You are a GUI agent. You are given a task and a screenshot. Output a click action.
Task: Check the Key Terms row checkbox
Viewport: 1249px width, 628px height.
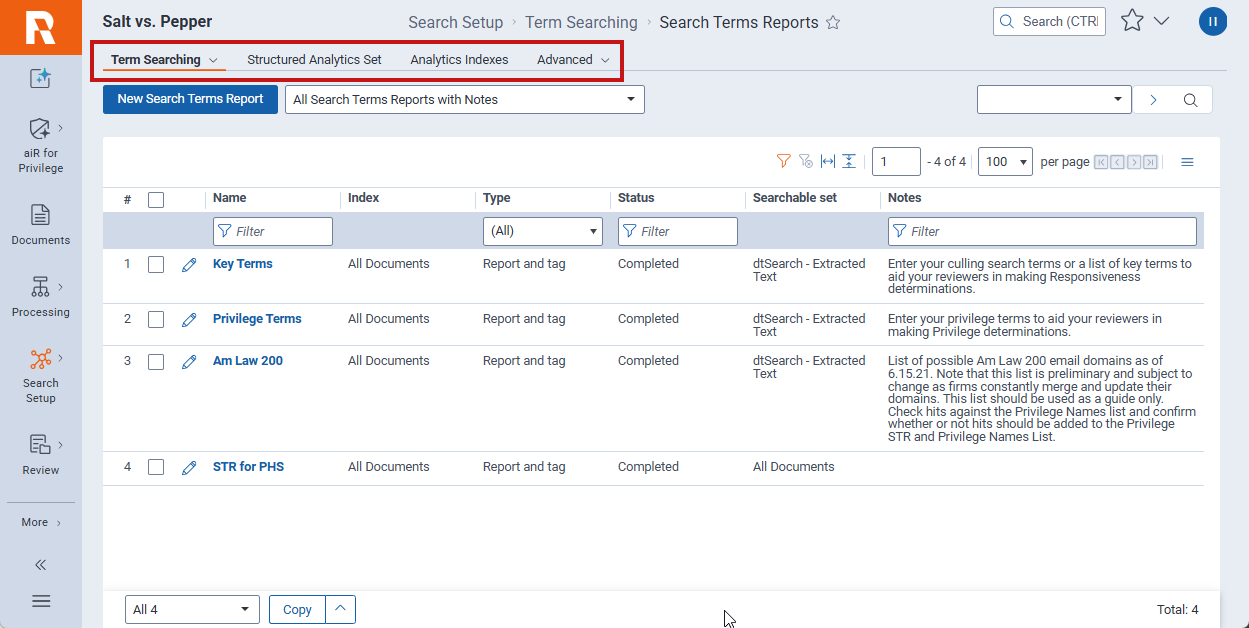point(156,265)
